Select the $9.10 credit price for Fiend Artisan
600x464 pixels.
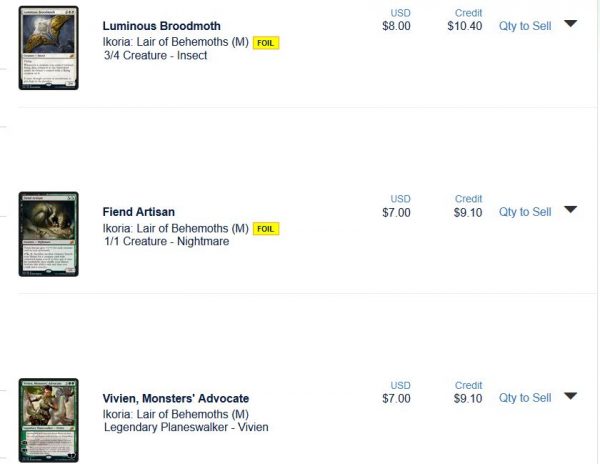[468, 212]
